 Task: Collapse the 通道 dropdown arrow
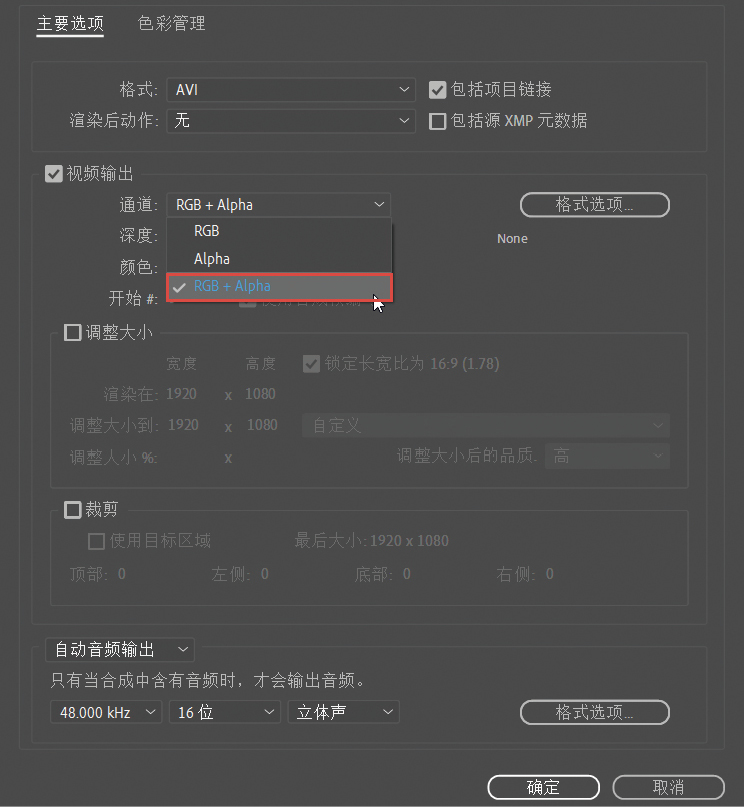[379, 205]
